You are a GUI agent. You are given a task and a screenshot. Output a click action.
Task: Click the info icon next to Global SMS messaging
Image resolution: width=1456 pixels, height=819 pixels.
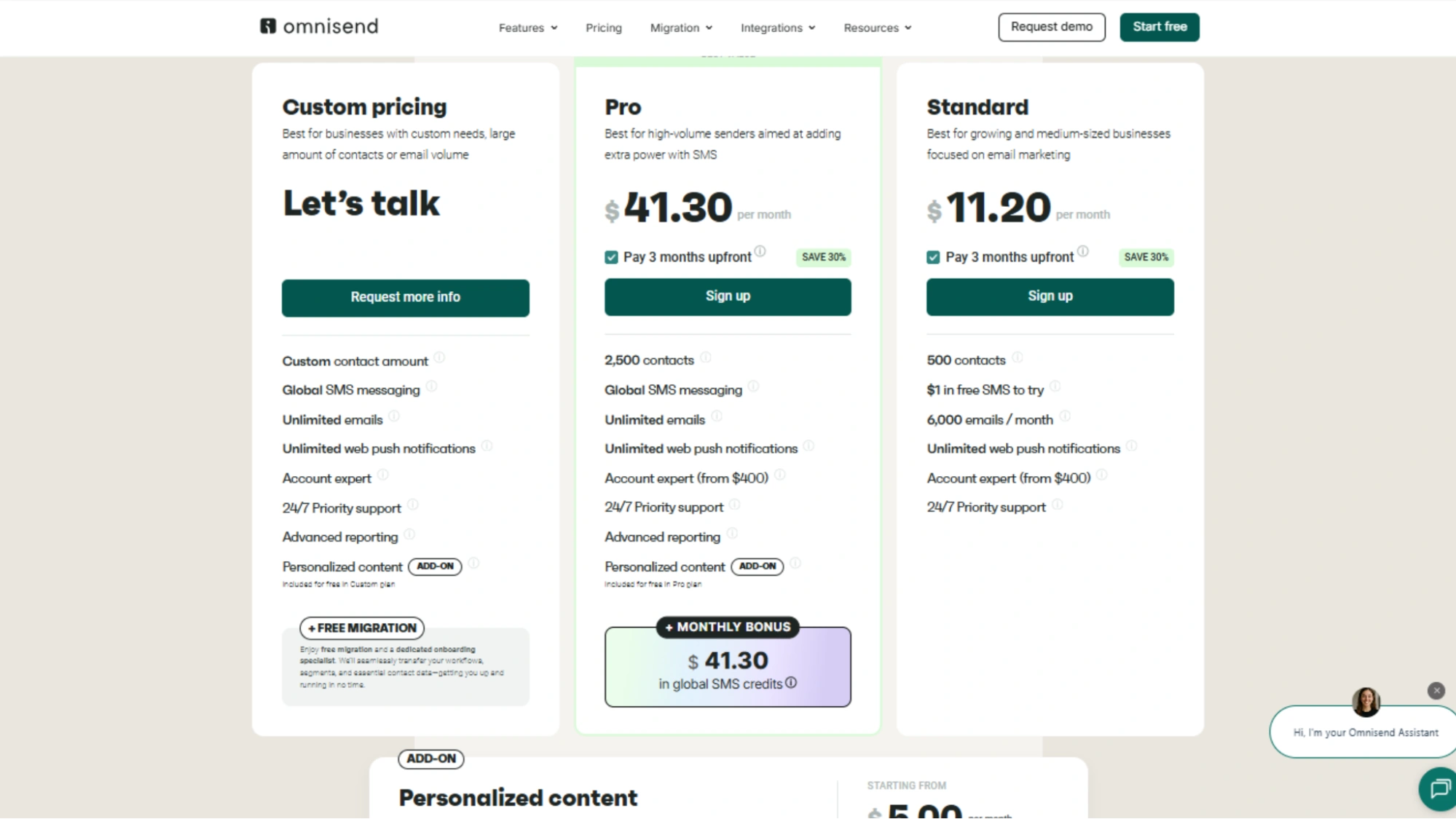[x=754, y=387]
